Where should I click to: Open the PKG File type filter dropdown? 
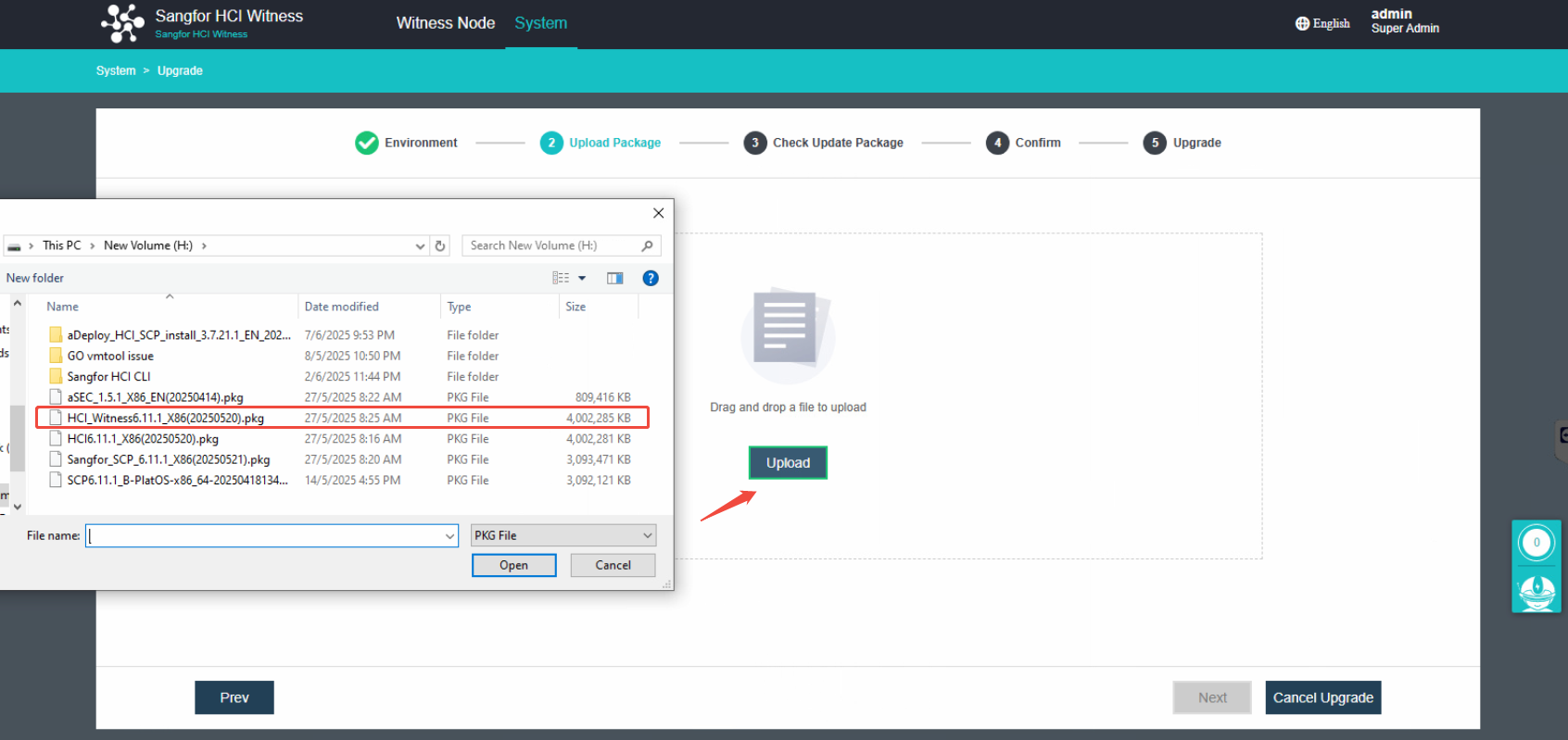click(648, 535)
